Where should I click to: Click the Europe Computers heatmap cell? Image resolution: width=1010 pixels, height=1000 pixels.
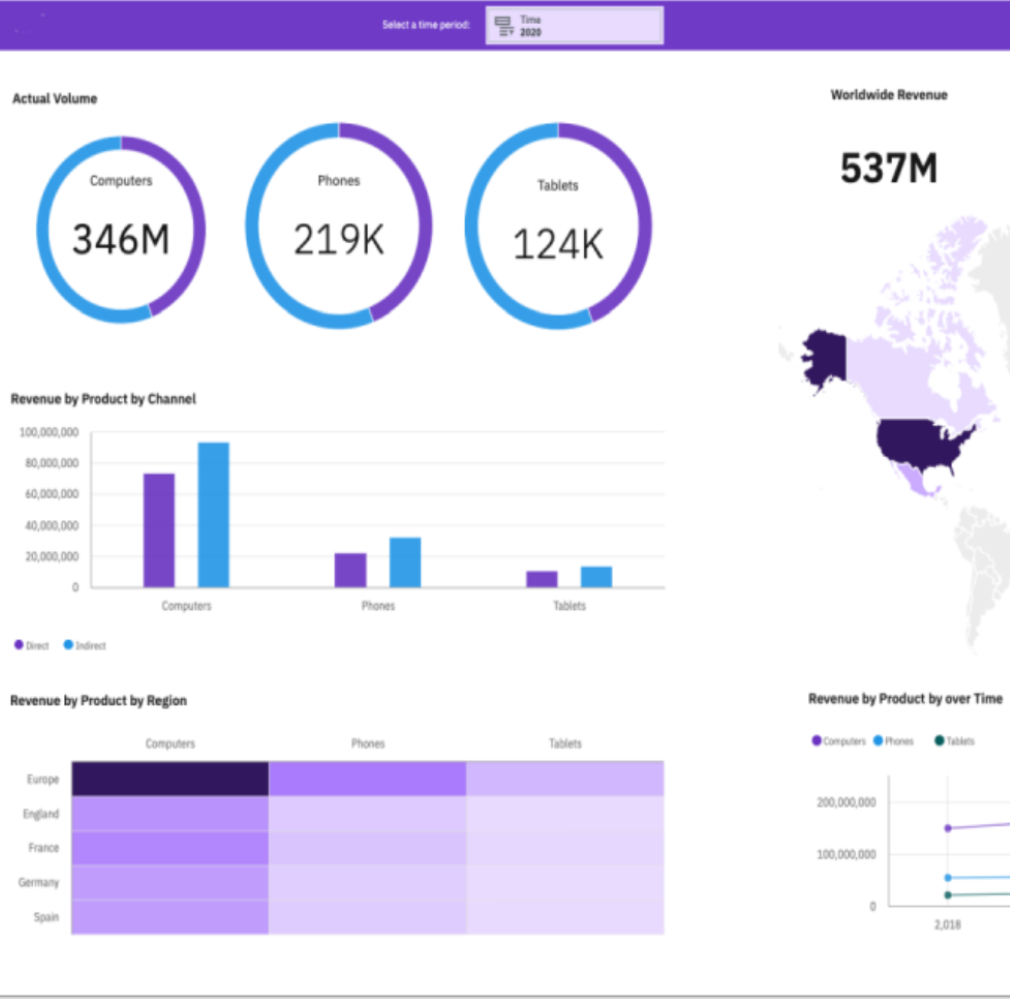170,778
